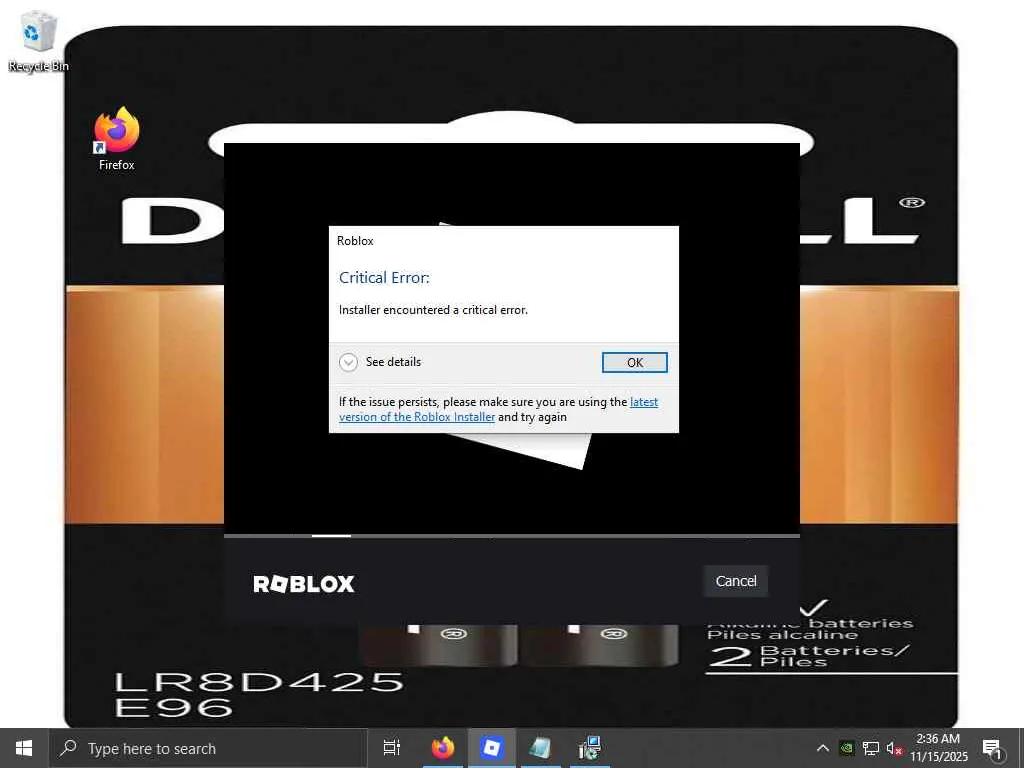Open the latest Roblox Installer version link

click(x=498, y=409)
